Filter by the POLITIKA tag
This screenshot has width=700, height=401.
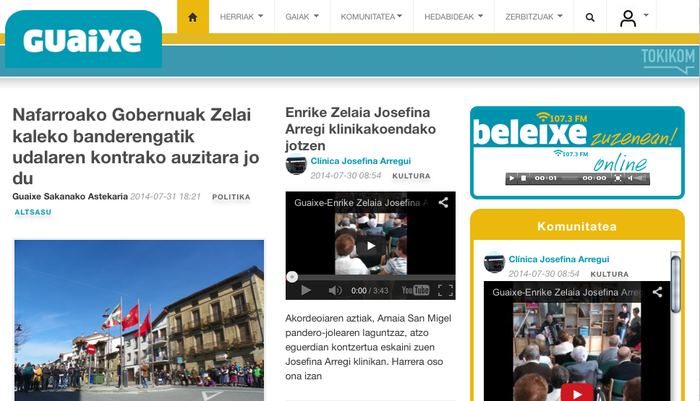(x=231, y=197)
